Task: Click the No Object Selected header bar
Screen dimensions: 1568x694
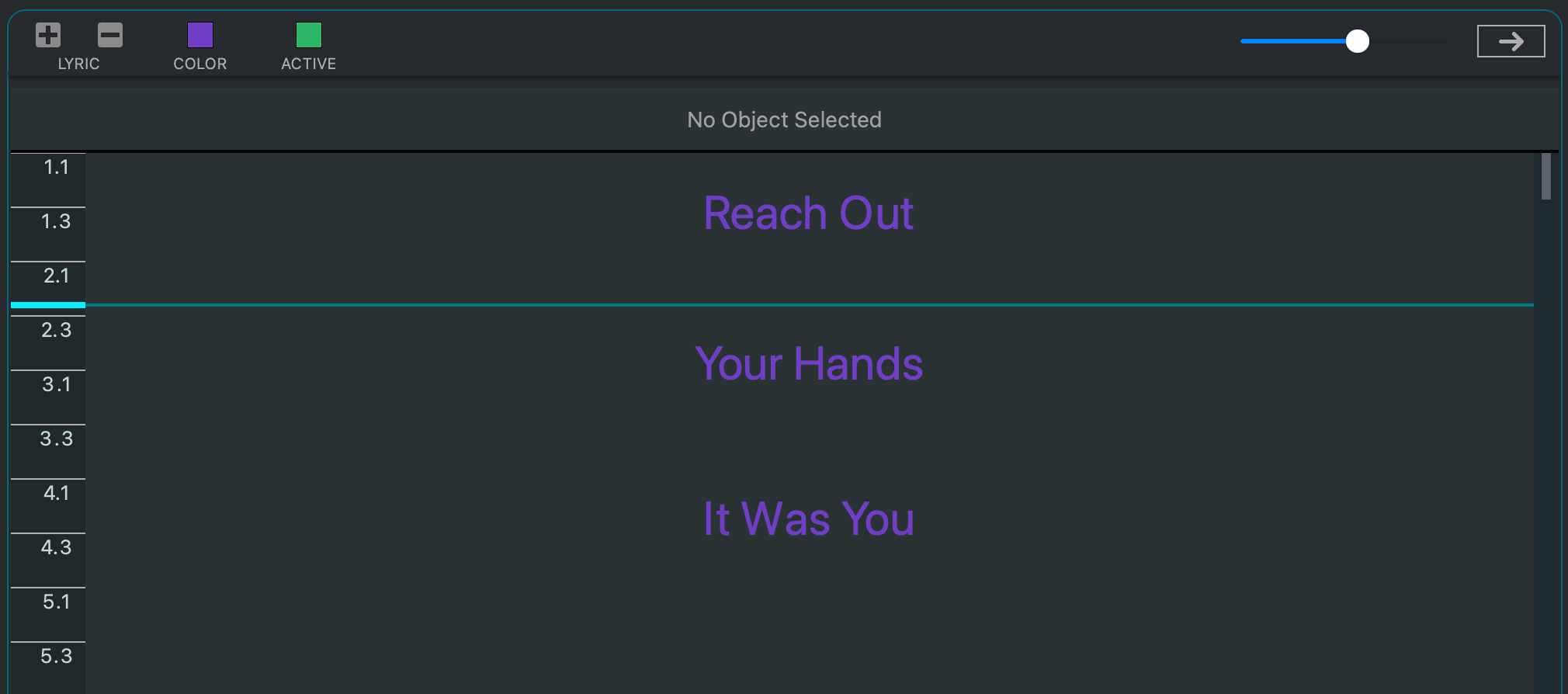Action: (784, 119)
